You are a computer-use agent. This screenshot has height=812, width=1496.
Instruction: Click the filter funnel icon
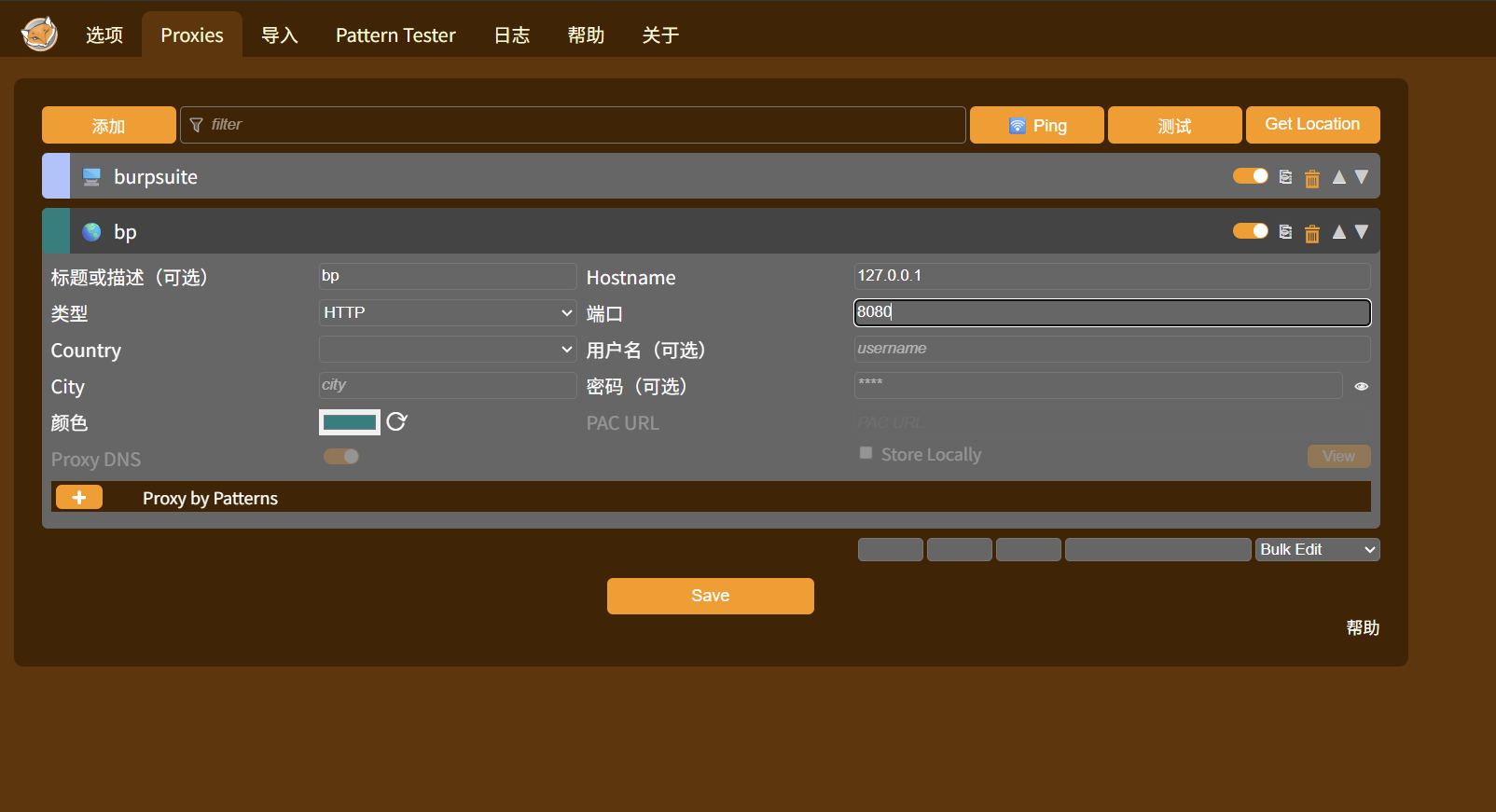(x=196, y=125)
